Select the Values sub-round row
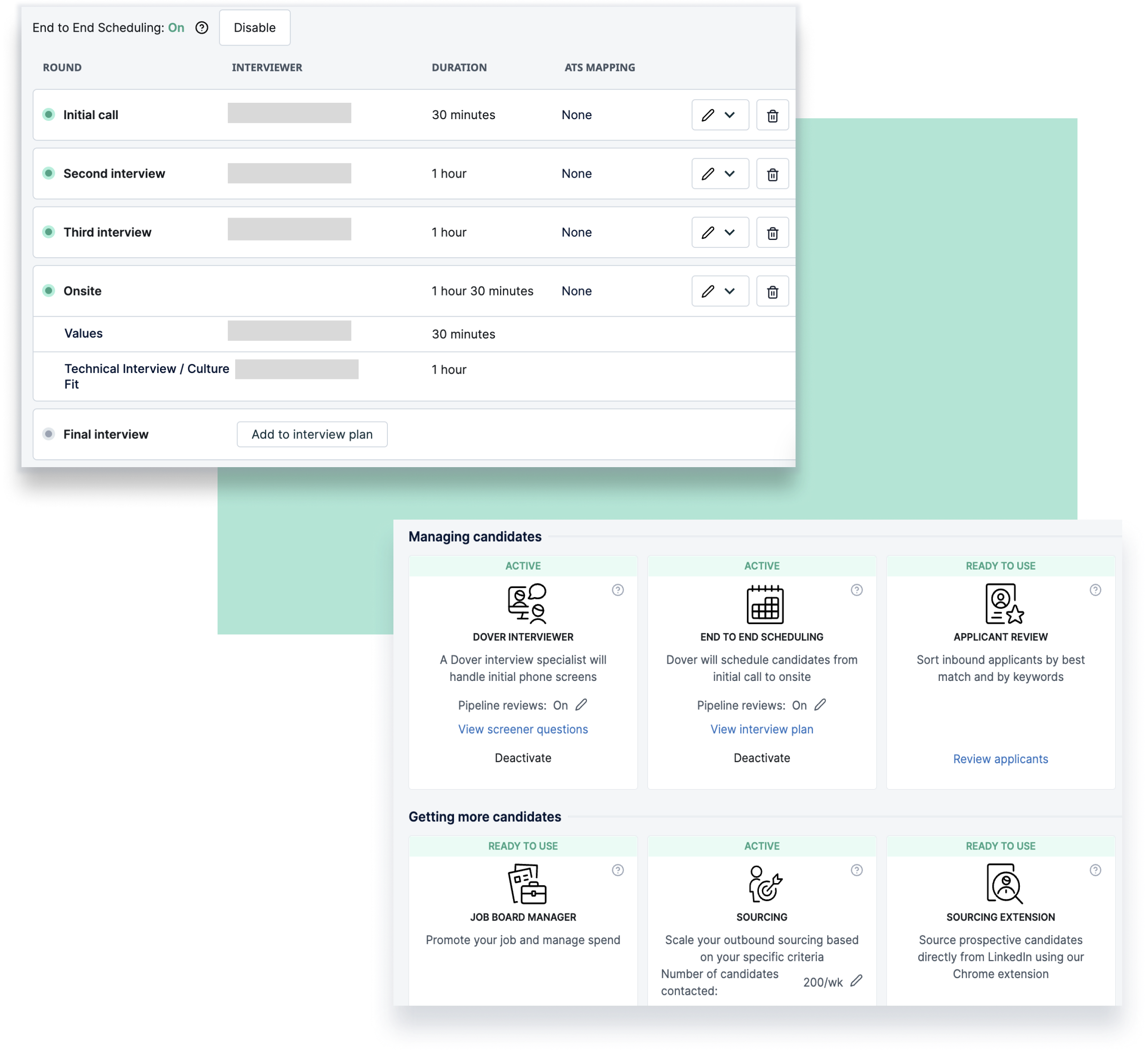 coord(414,334)
